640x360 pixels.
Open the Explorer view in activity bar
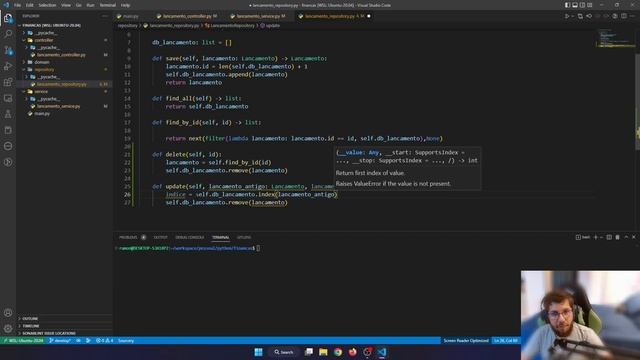coord(8,18)
